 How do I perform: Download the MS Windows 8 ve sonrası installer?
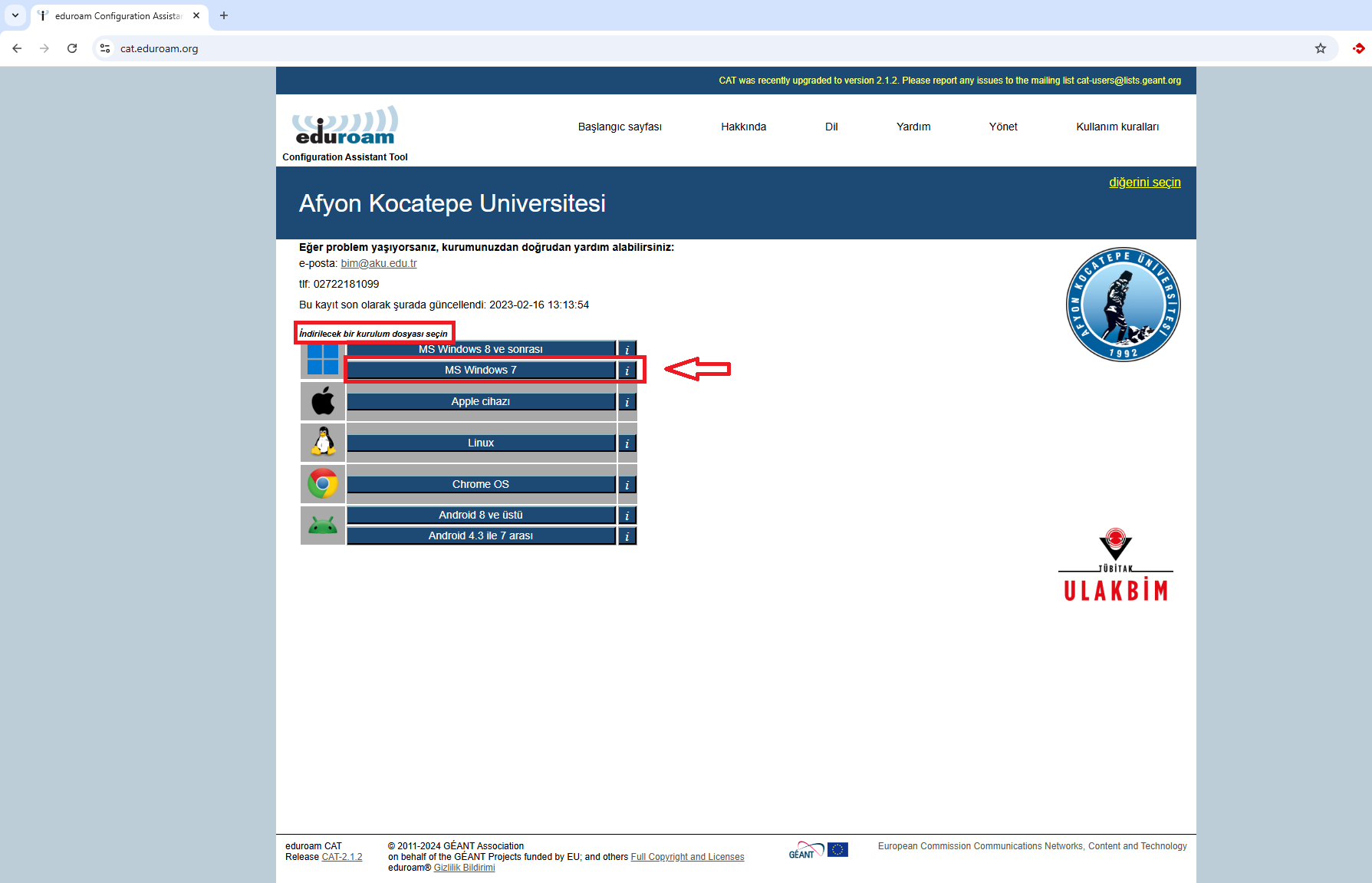pyautogui.click(x=481, y=349)
